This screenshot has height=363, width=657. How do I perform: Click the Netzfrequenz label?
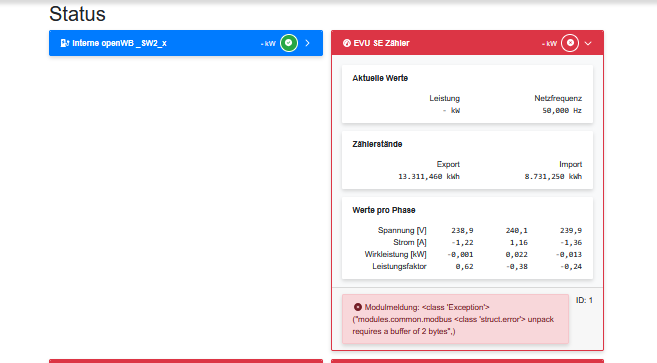pyautogui.click(x=558, y=99)
